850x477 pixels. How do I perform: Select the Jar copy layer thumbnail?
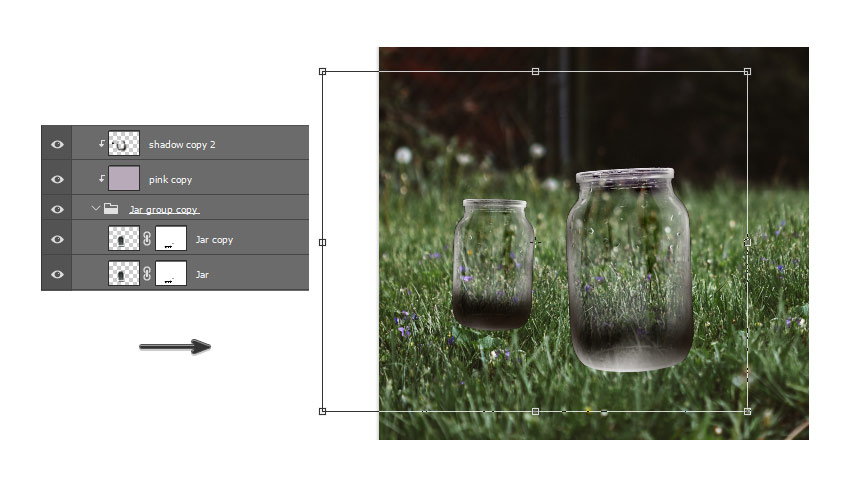point(124,238)
